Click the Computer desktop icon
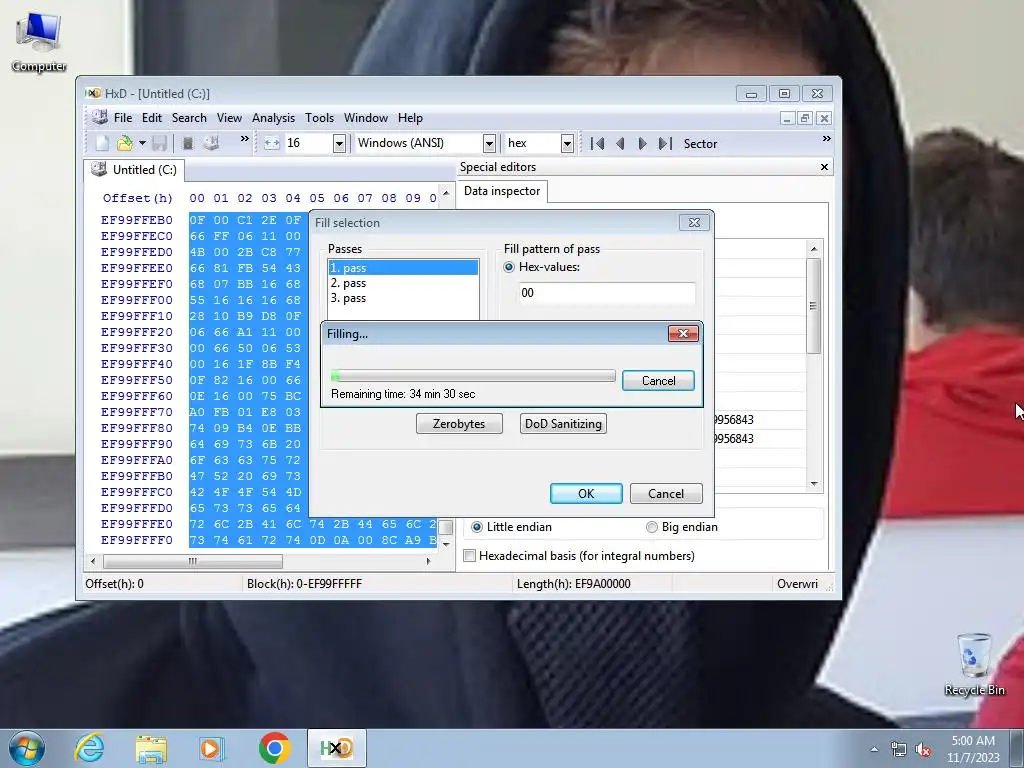This screenshot has height=768, width=1024. tap(39, 41)
